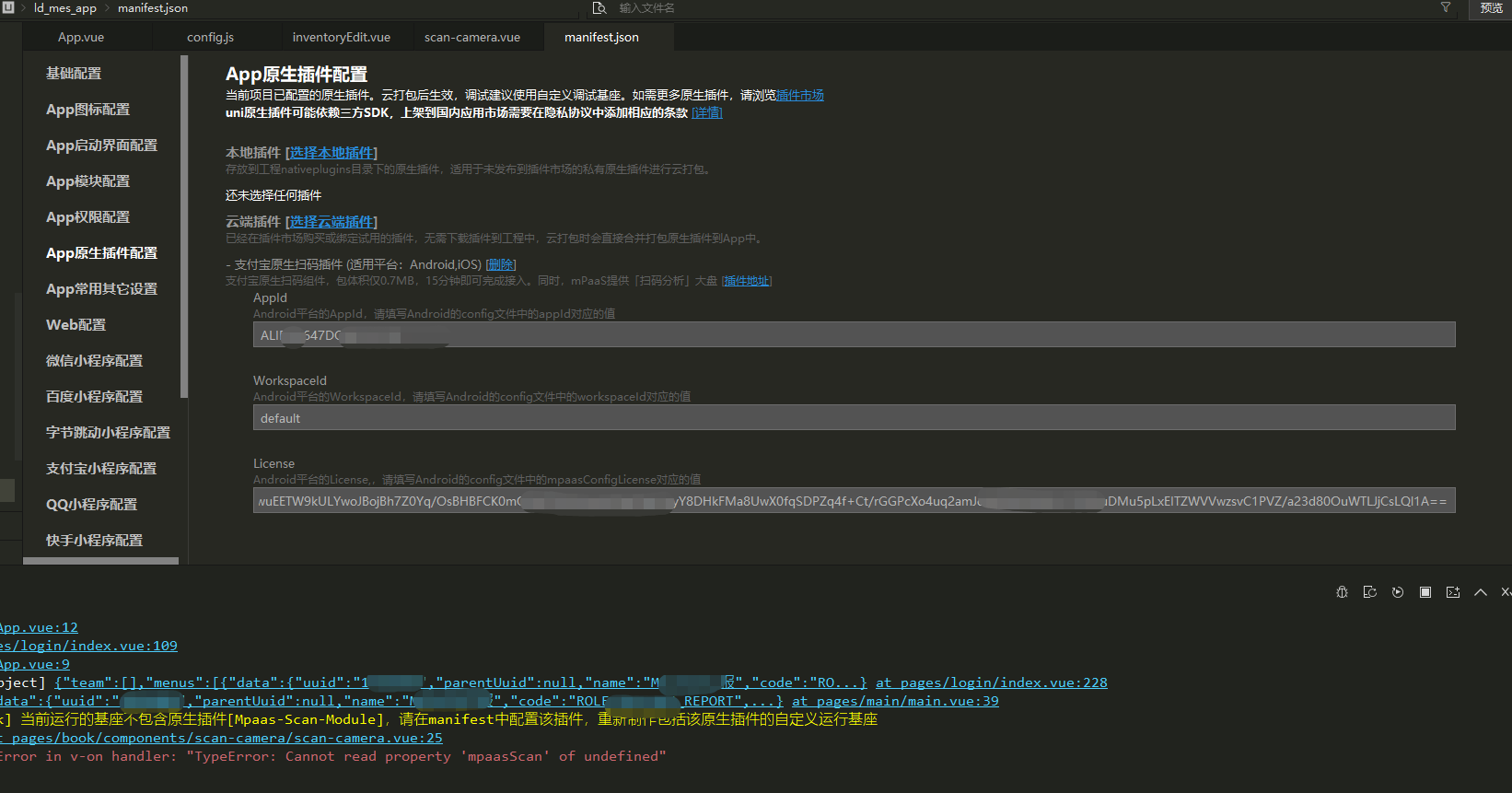This screenshot has width=1512, height=793.
Task: Open 支付宝小程序配置 section
Action: coord(101,469)
